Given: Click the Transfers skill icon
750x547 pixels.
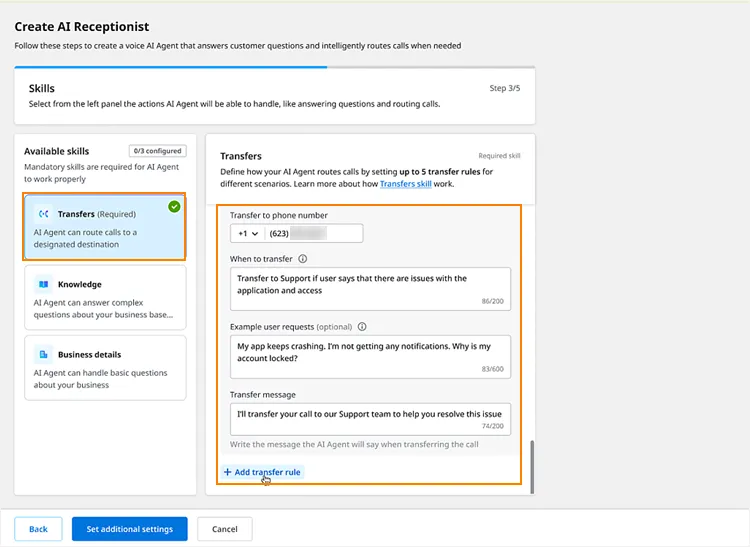Looking at the screenshot, I should pos(44,214).
